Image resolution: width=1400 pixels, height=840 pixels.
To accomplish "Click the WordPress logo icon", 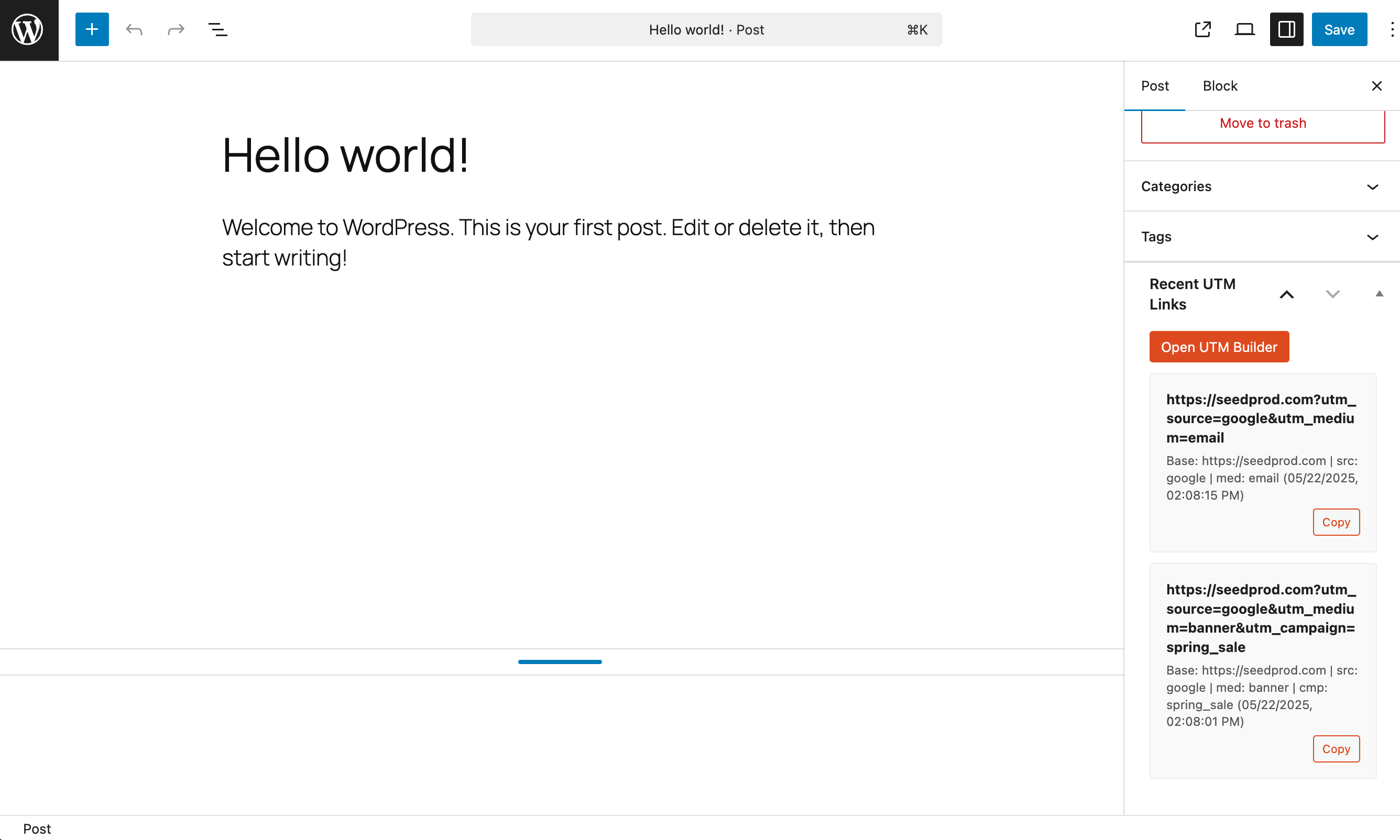I will pos(28,29).
